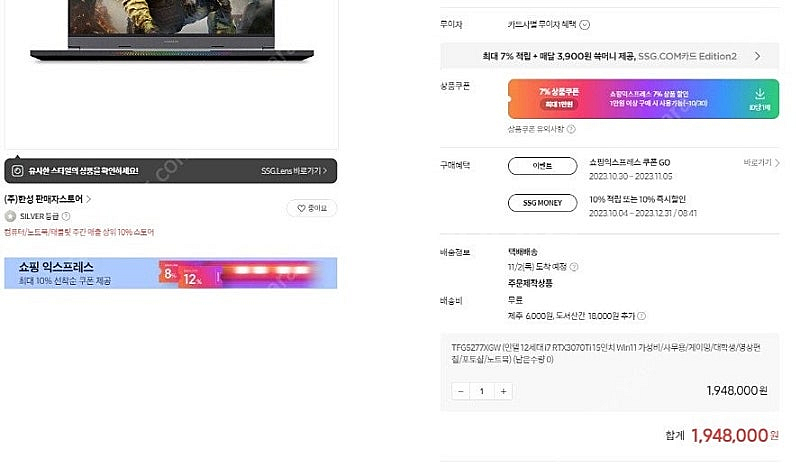Show arrival date info help icon
Image resolution: width=800 pixels, height=467 pixels.
(574, 267)
